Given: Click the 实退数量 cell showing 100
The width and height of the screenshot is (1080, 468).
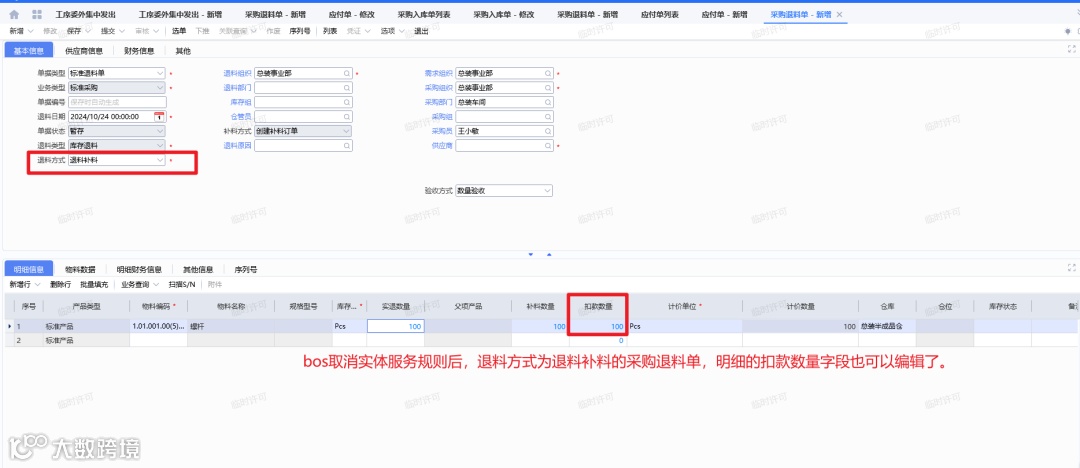Looking at the screenshot, I should point(395,327).
